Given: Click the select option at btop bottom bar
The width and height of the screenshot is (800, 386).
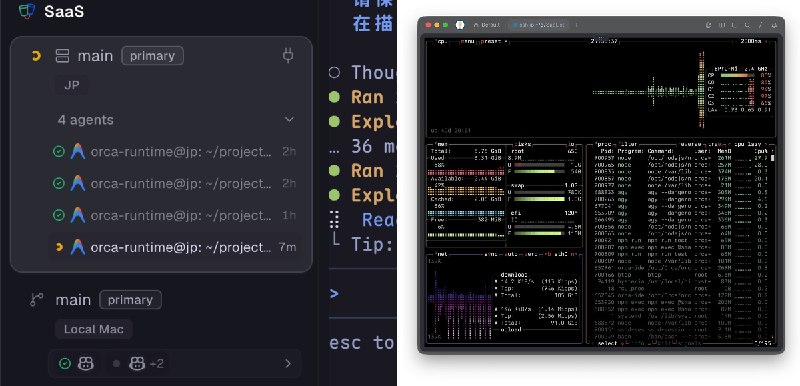Looking at the screenshot, I should pos(607,344).
